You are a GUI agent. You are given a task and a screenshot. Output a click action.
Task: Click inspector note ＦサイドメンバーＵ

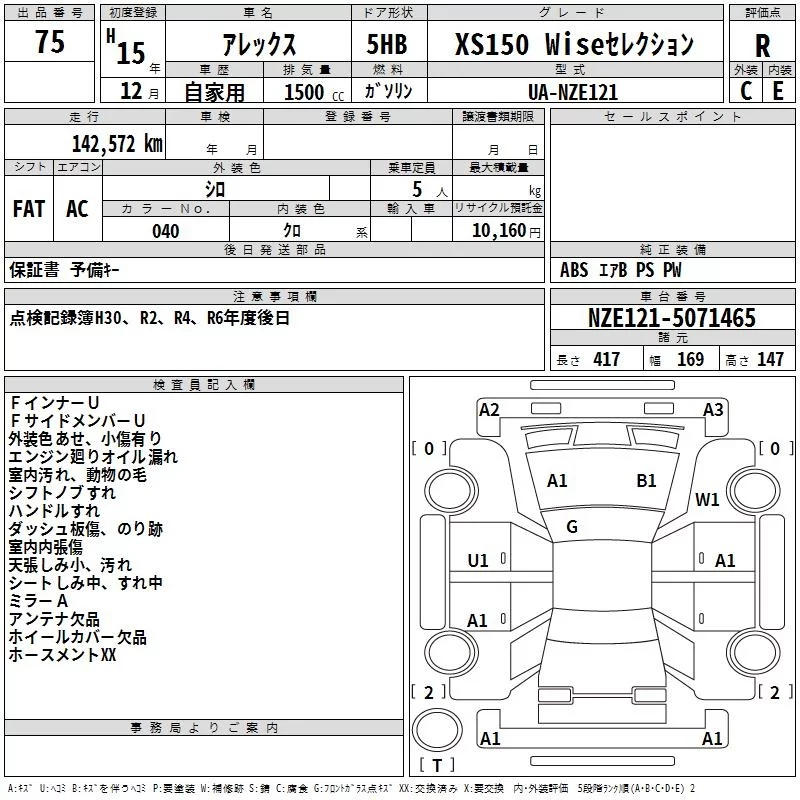pyautogui.click(x=78, y=420)
